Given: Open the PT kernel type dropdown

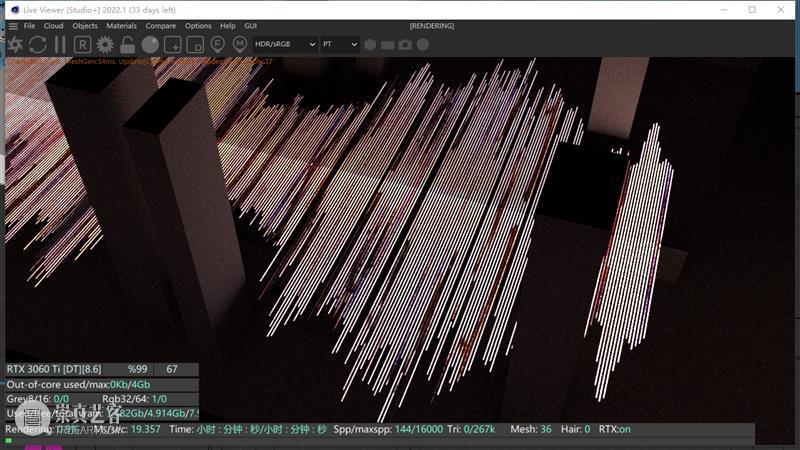Looking at the screenshot, I should pyautogui.click(x=340, y=45).
